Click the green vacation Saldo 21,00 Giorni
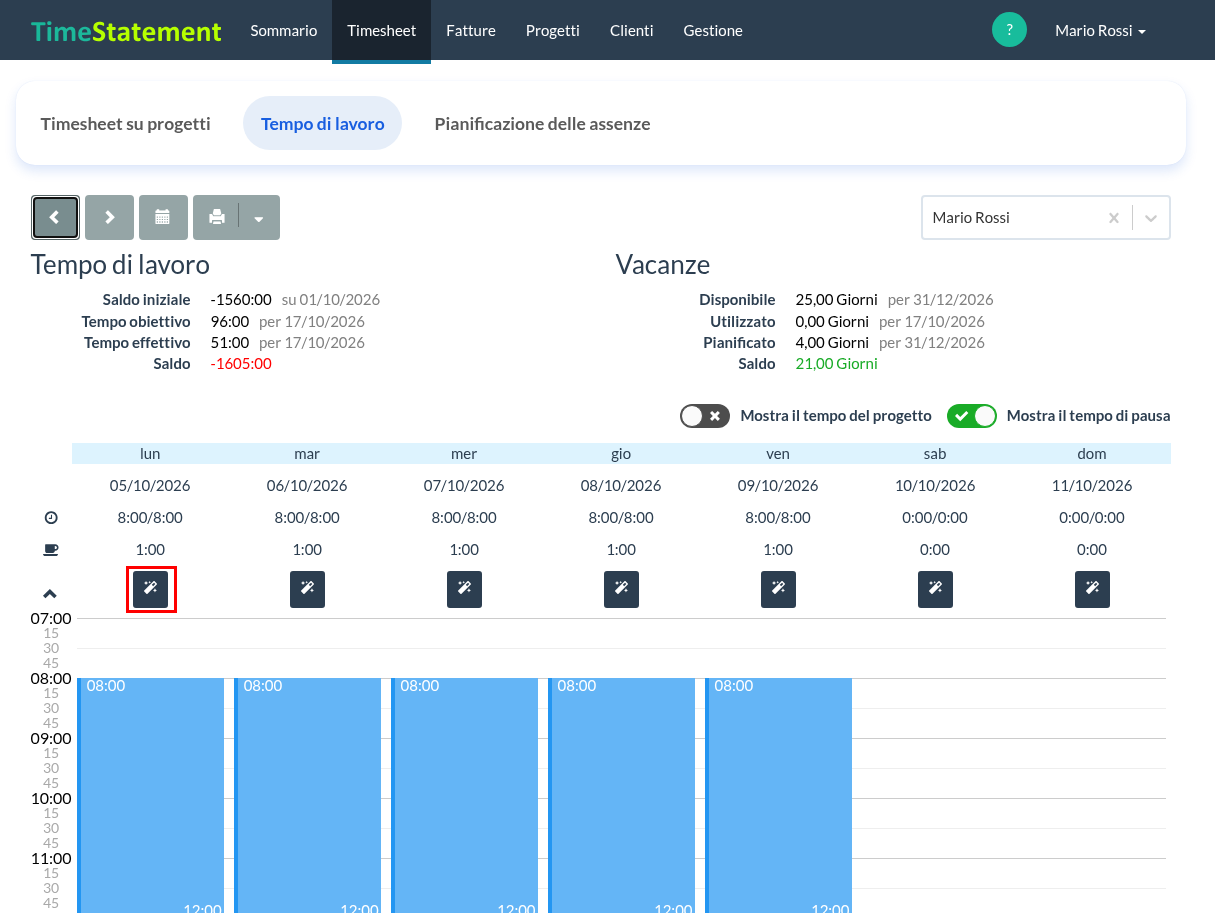 [x=837, y=364]
